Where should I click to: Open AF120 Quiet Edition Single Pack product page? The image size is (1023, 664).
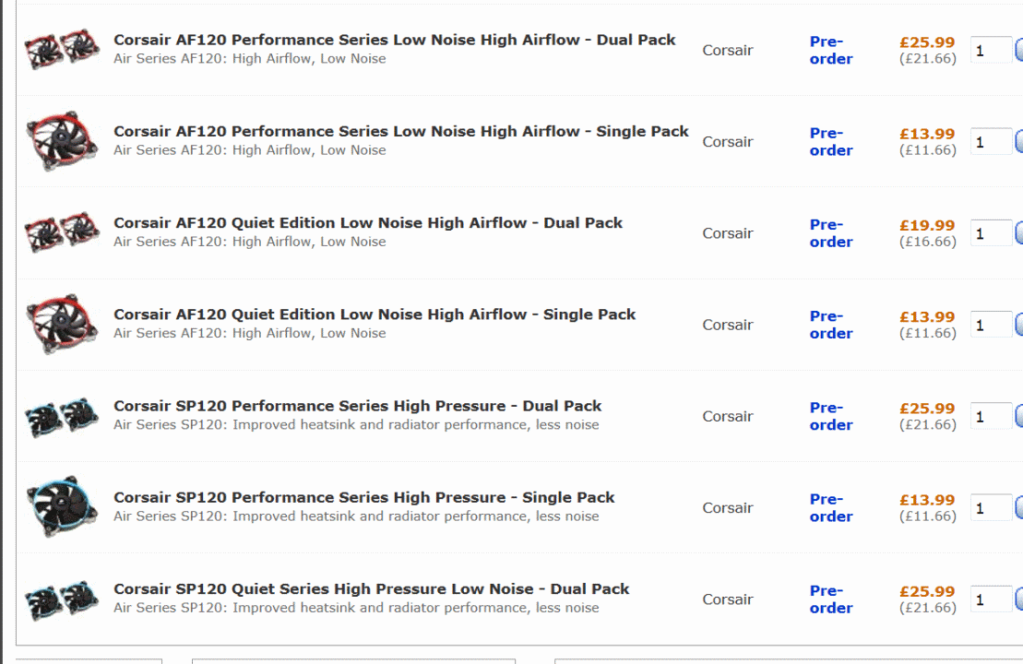tap(374, 314)
